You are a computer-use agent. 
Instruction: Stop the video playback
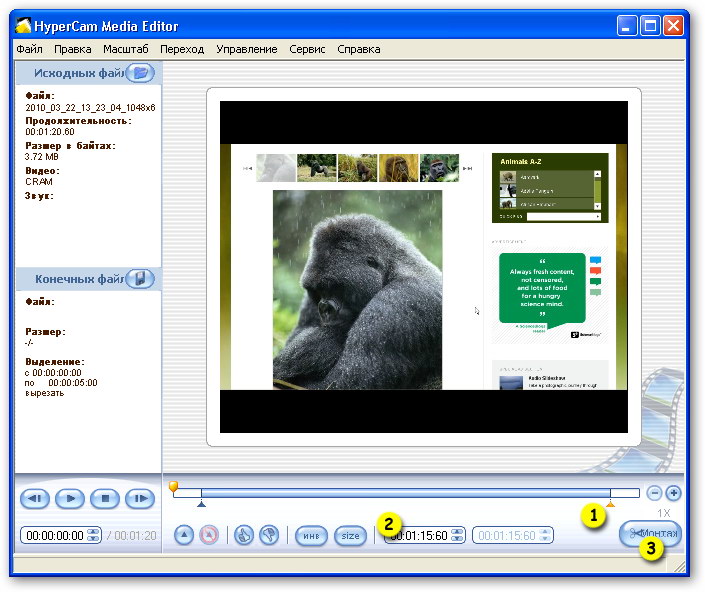pyautogui.click(x=105, y=499)
